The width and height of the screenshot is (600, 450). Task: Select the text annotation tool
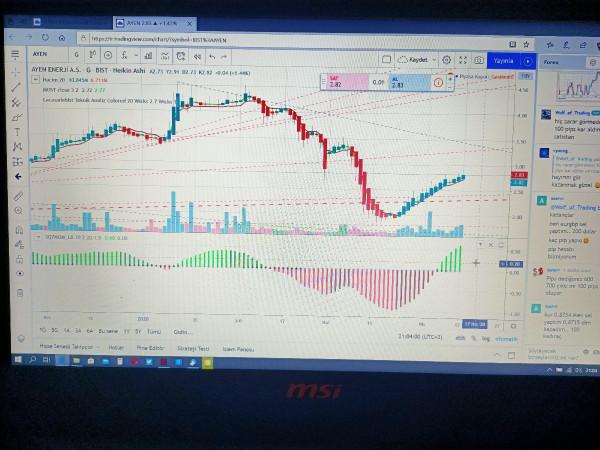pos(17,132)
